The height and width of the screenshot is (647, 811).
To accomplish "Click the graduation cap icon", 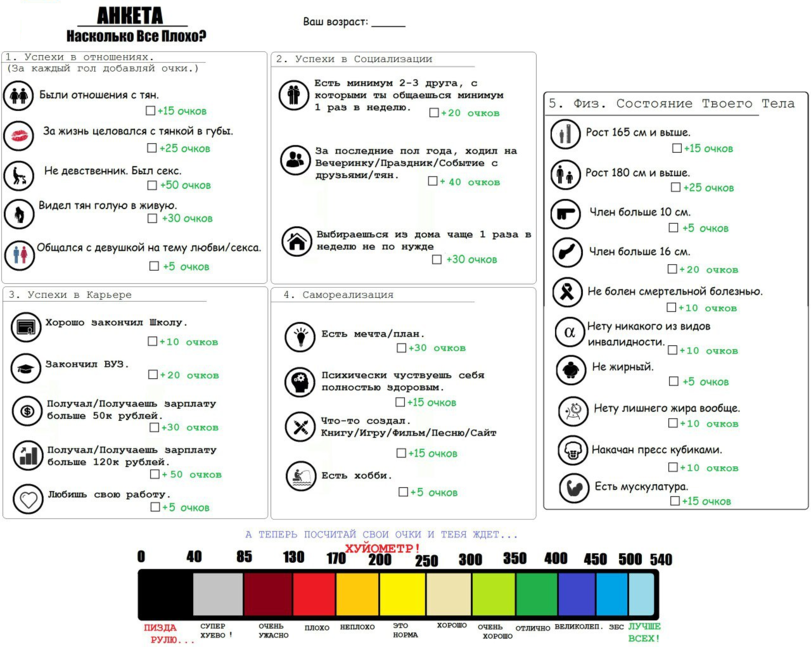I will tap(26, 368).
